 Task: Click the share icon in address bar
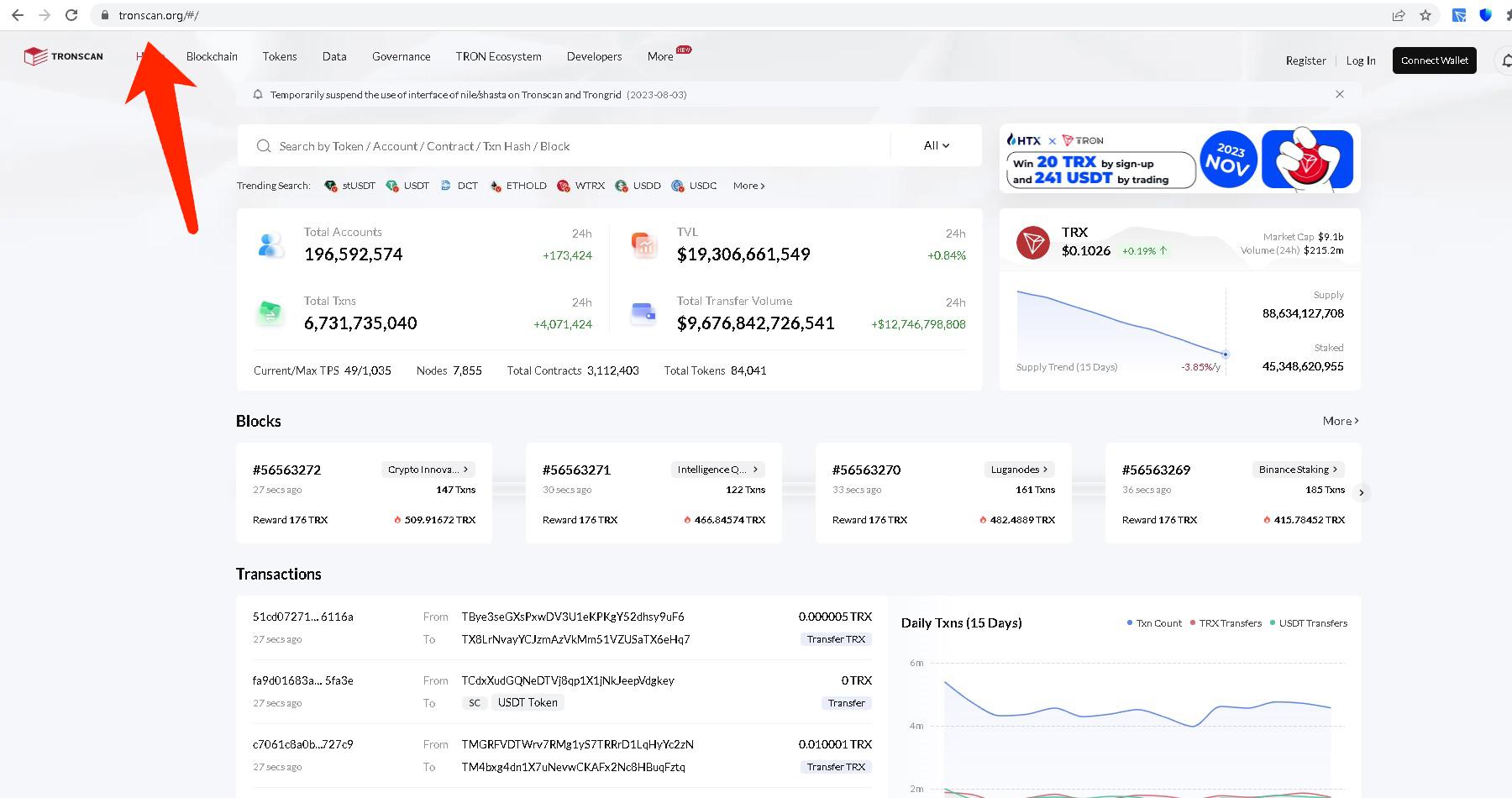click(1399, 15)
